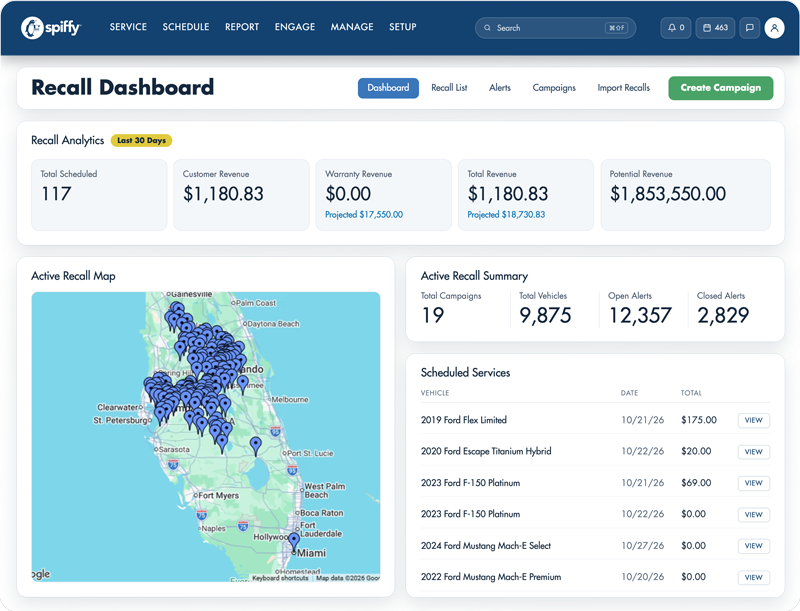The width and height of the screenshot is (800, 611).
Task: Click the Total Campaigns value 19
Action: [433, 315]
